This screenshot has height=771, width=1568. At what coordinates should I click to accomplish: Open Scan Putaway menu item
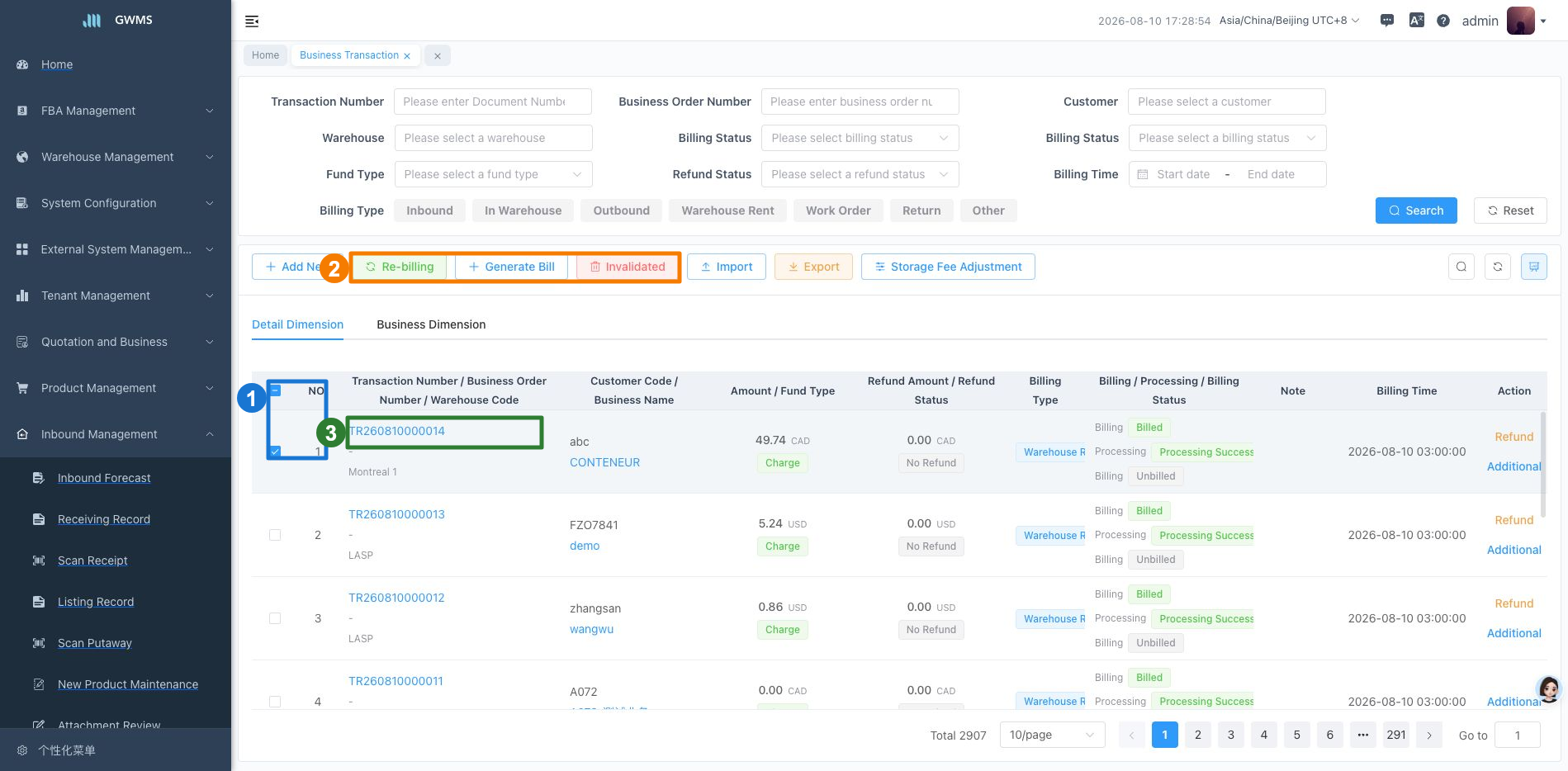95,643
